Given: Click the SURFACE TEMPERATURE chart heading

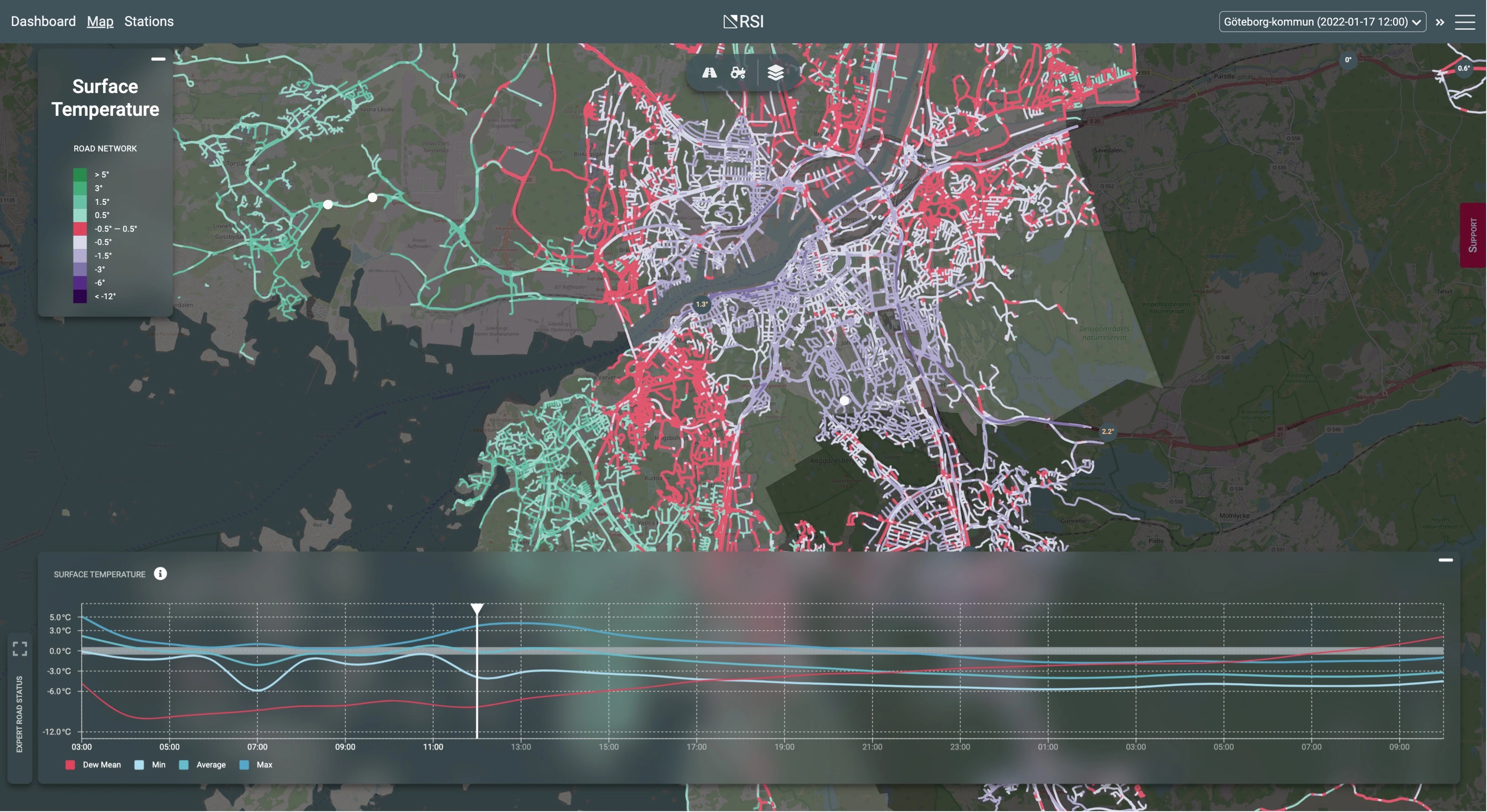Looking at the screenshot, I should [x=99, y=574].
